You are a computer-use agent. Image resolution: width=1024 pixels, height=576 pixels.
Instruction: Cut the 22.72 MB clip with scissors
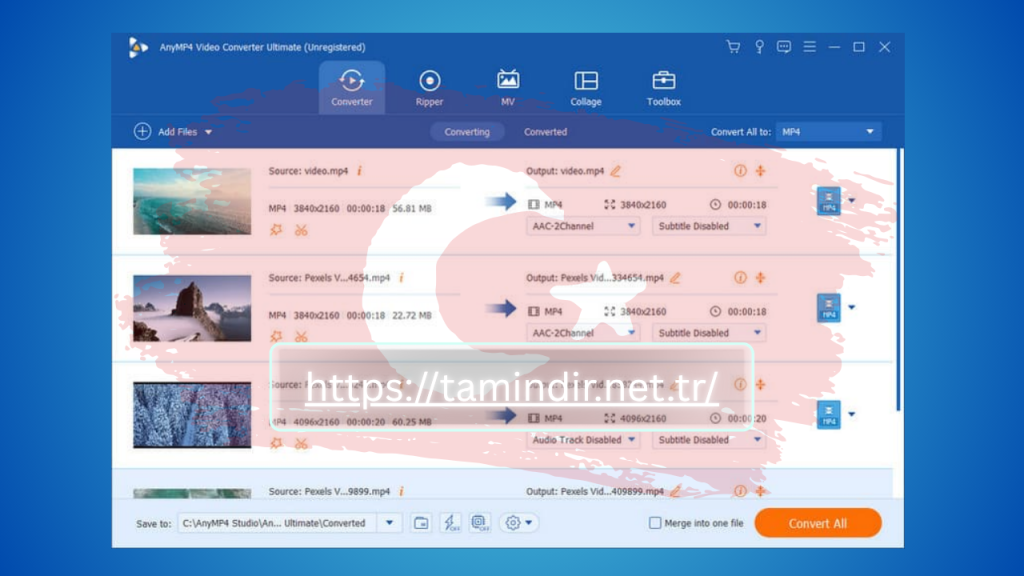pos(300,336)
